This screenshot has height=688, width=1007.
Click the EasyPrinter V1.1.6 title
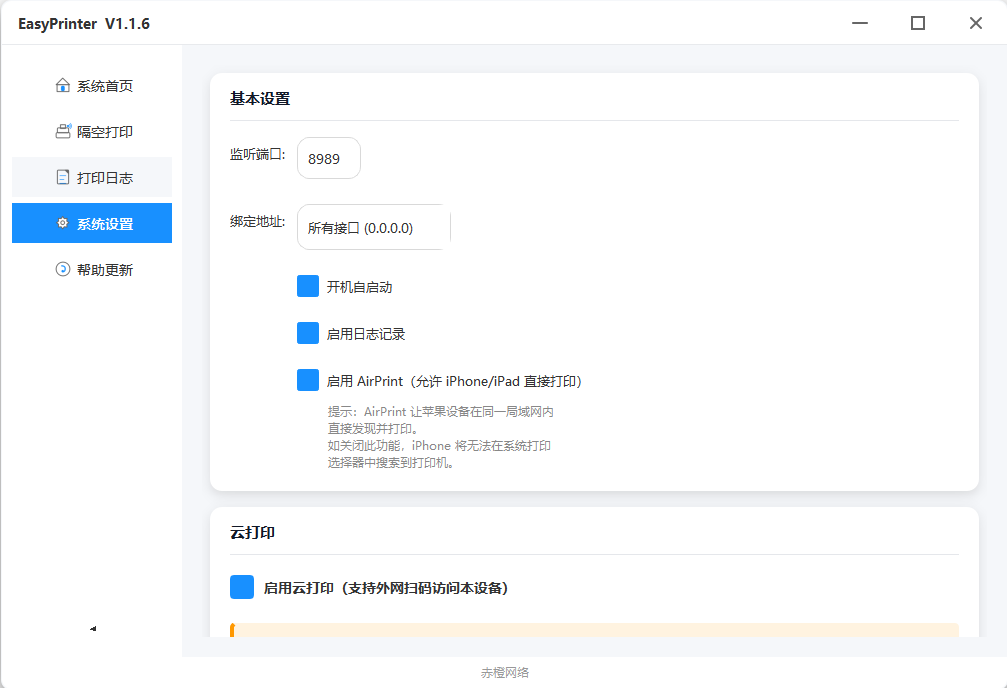[x=83, y=24]
